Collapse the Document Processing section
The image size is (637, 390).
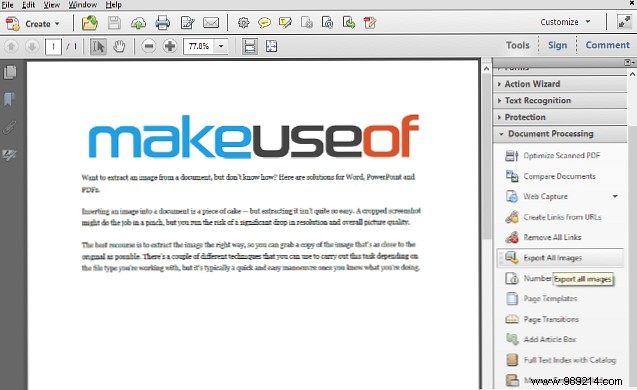pos(560,134)
